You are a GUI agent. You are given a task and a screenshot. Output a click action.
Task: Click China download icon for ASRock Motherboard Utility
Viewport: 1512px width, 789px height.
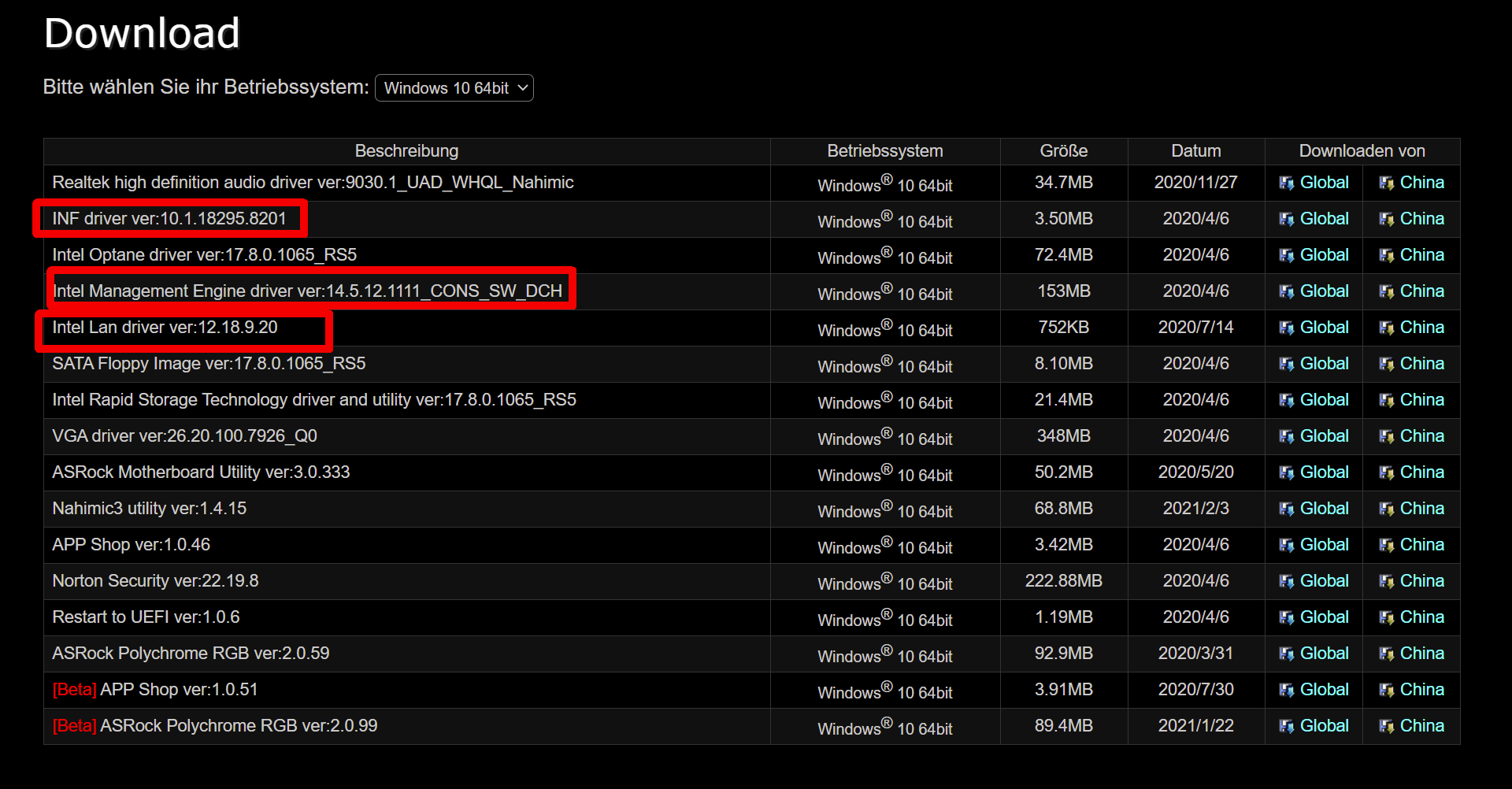pyautogui.click(x=1386, y=472)
